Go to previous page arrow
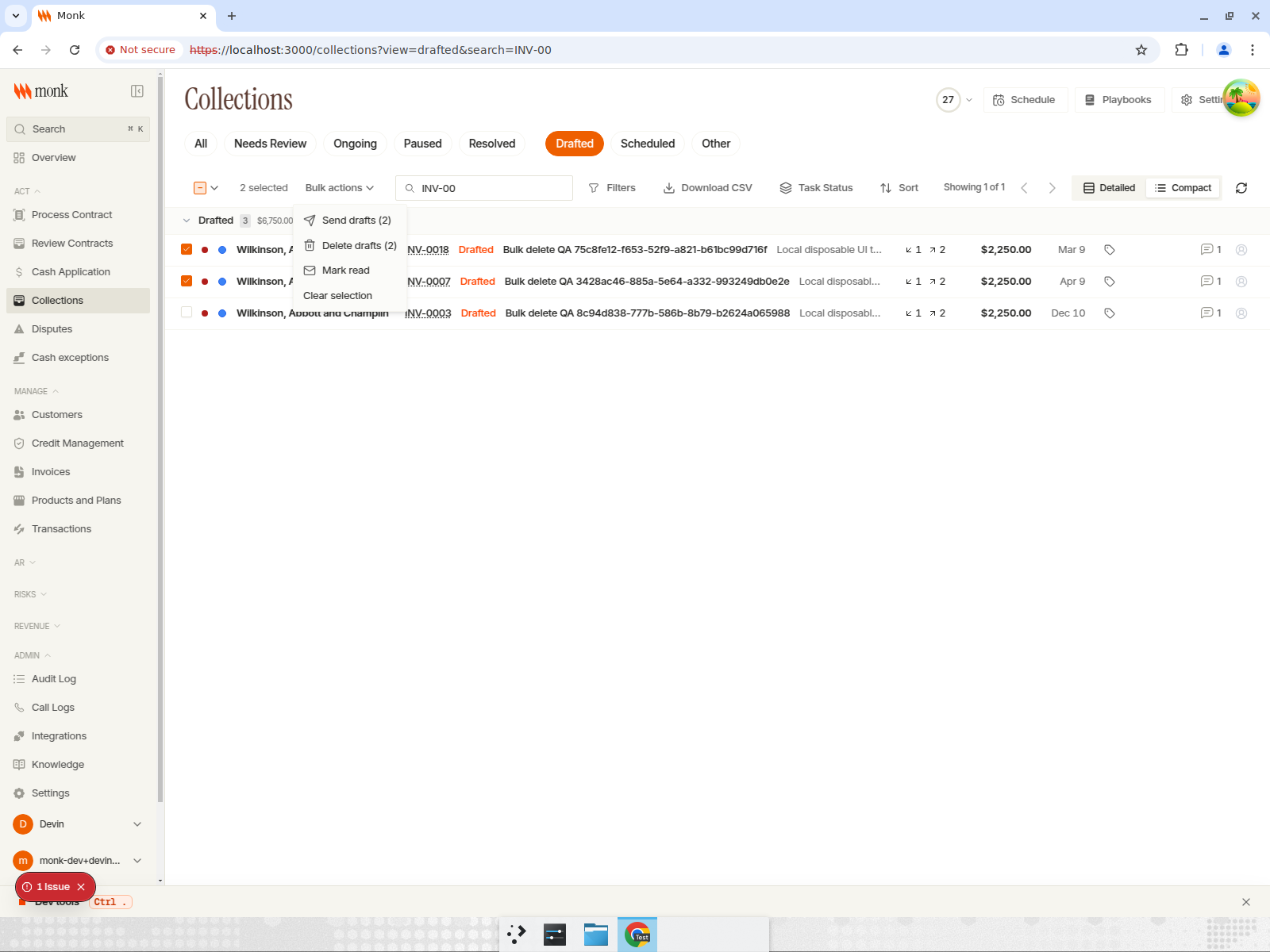The width and height of the screenshot is (1270, 952). tap(1024, 188)
